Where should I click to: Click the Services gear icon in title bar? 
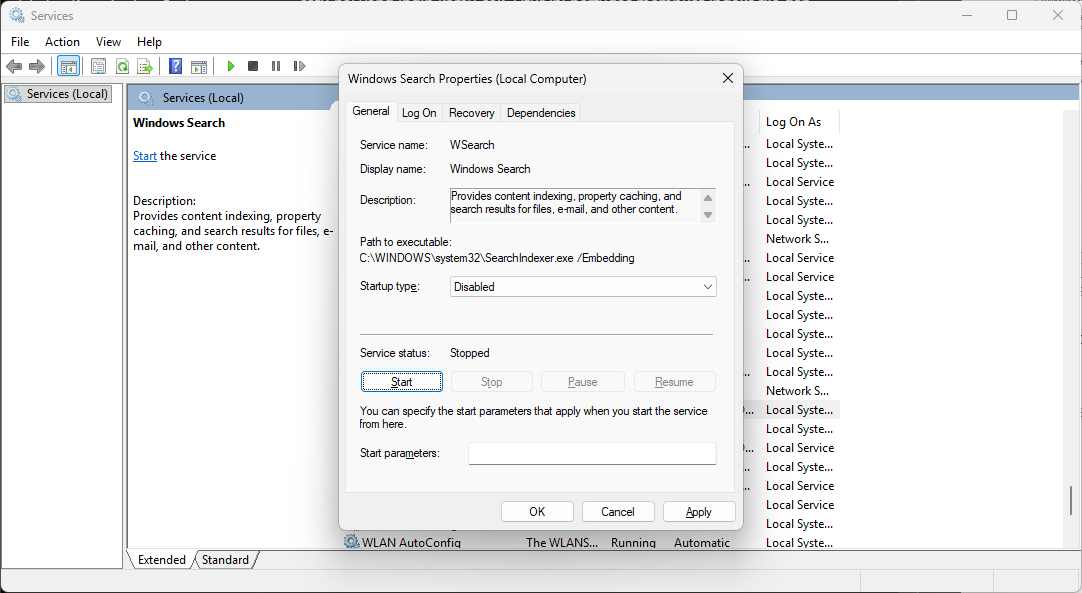pos(17,15)
